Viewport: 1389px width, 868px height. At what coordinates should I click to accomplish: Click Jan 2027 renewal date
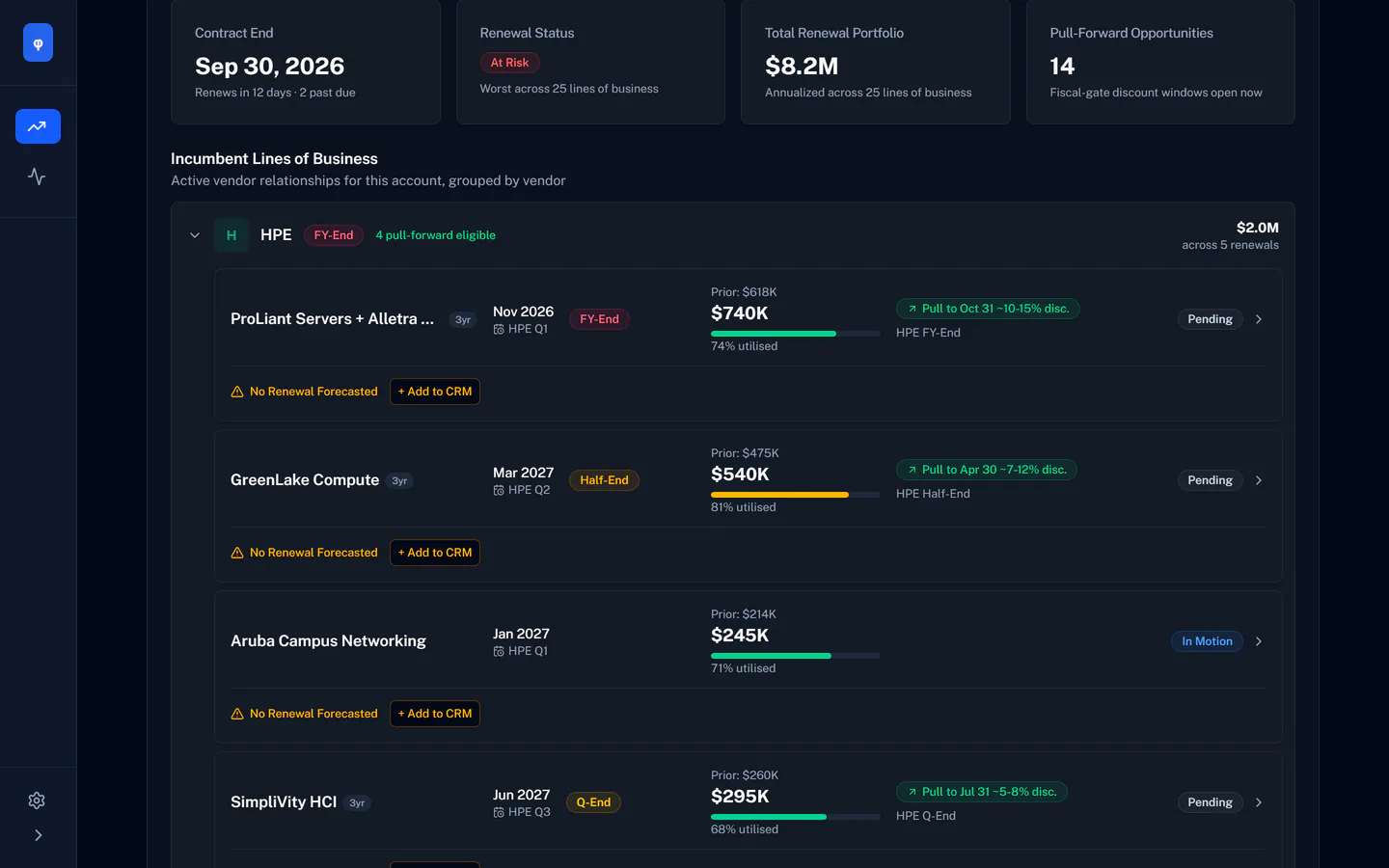point(521,634)
